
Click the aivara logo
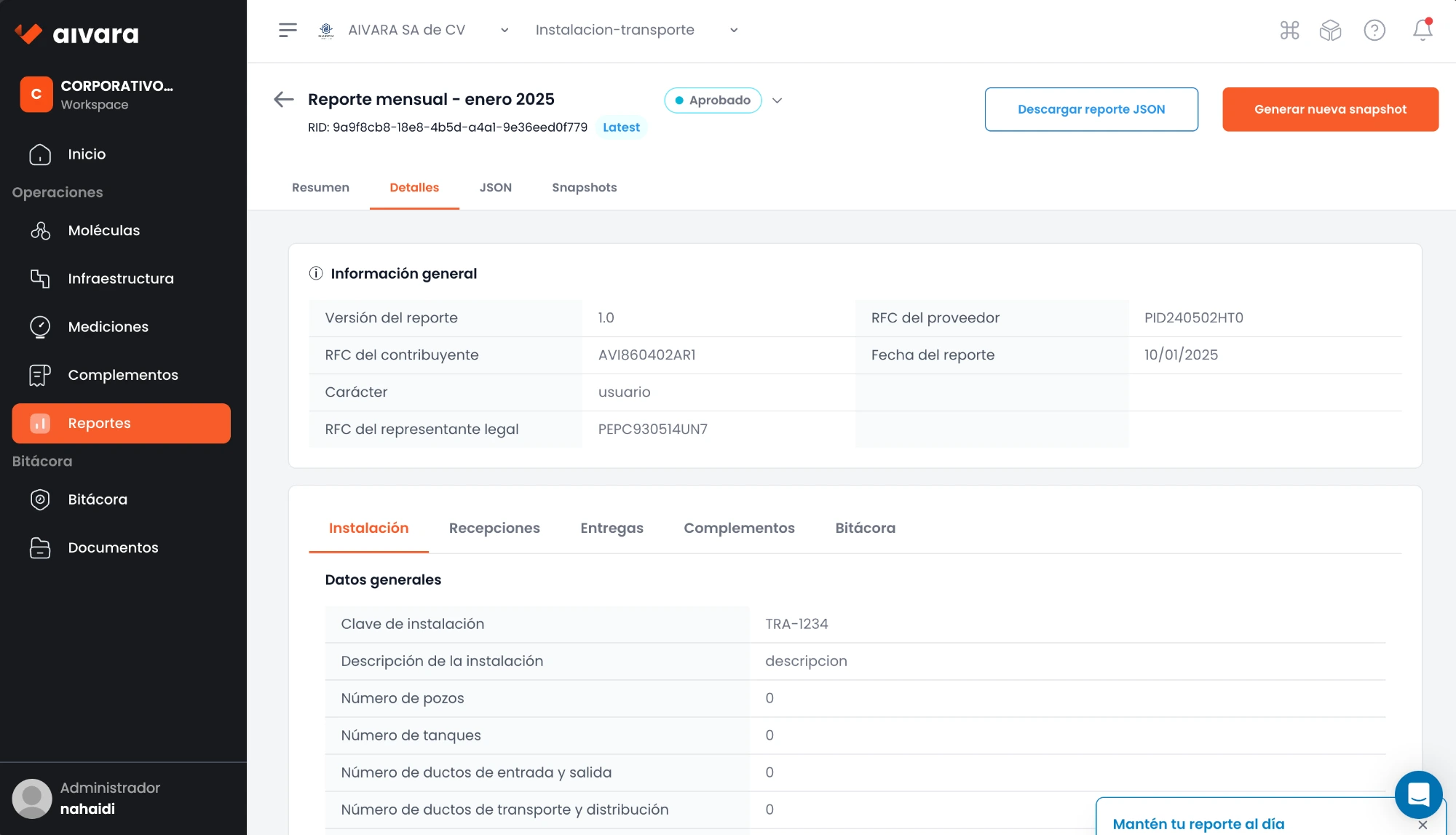pos(76,33)
